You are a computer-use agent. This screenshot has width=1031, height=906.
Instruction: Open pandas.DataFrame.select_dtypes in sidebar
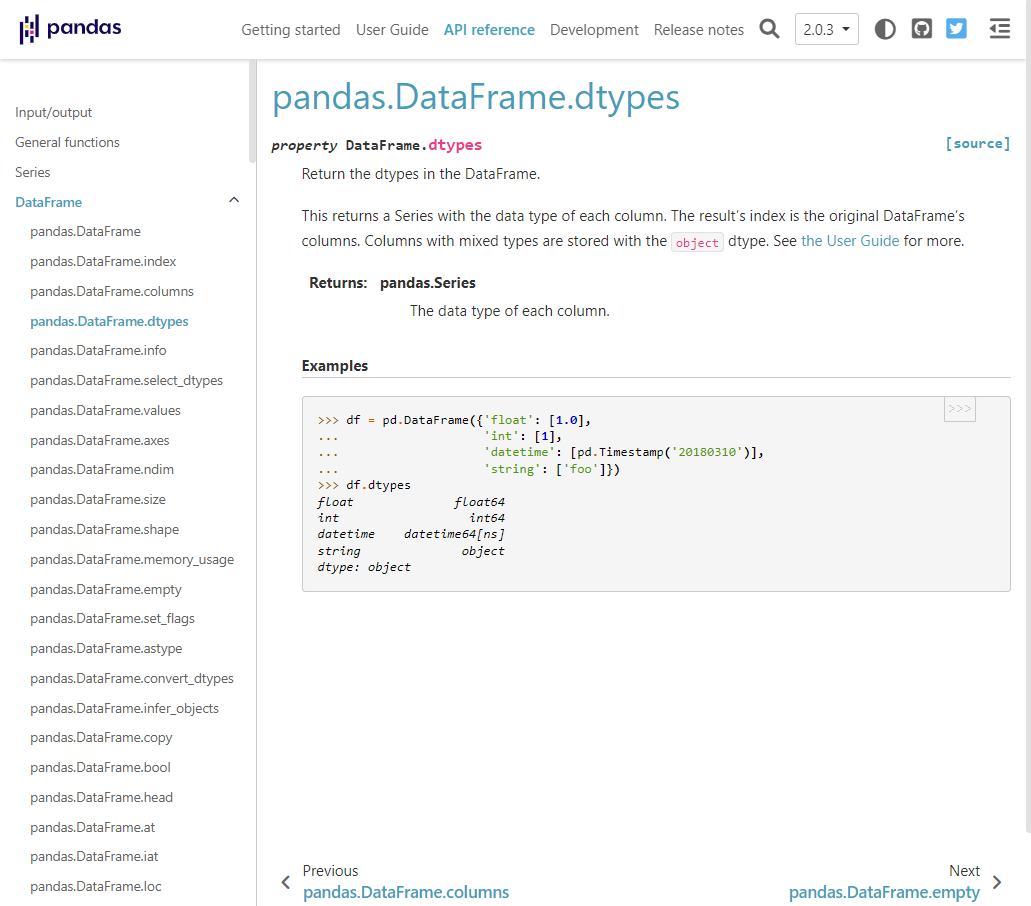click(x=126, y=380)
